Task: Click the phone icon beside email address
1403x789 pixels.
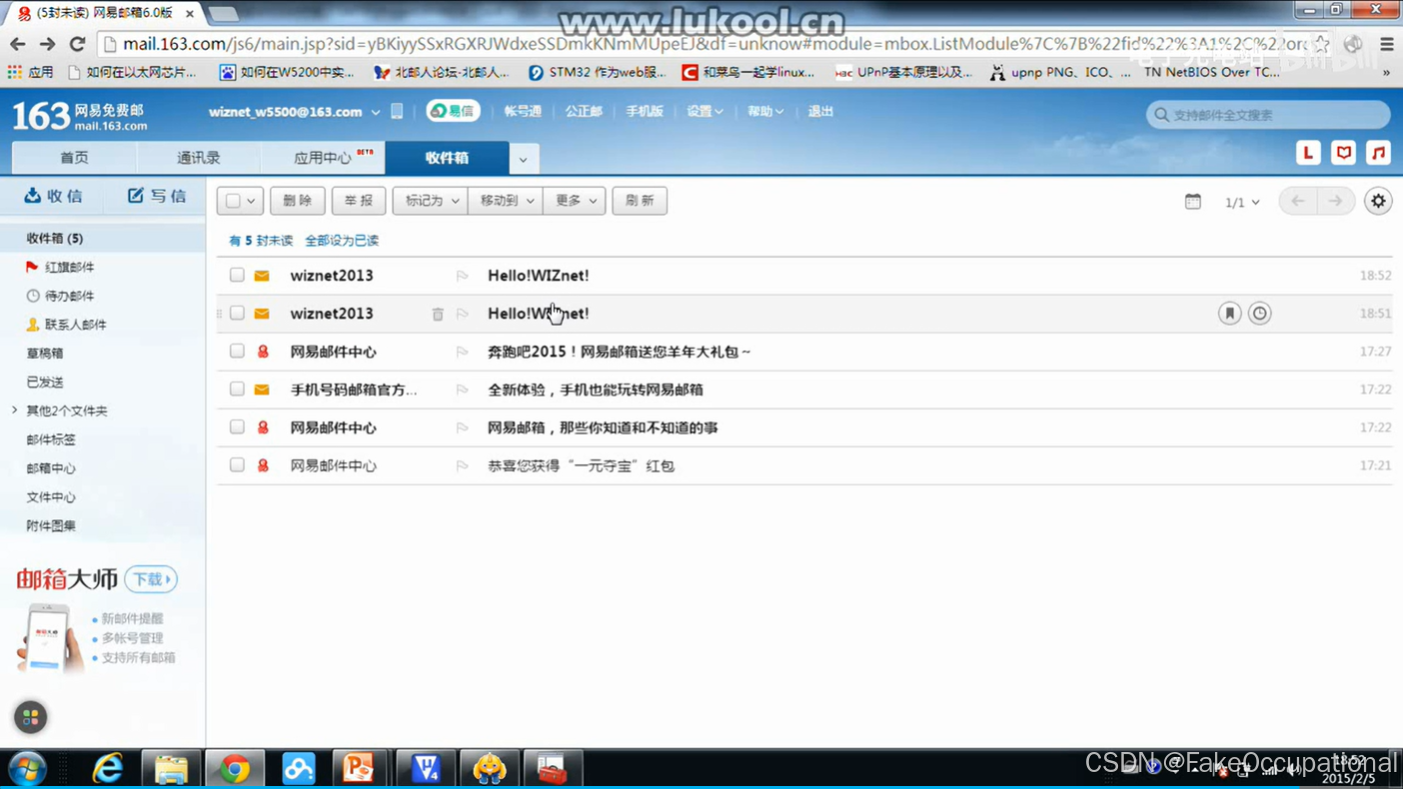Action: tap(397, 111)
